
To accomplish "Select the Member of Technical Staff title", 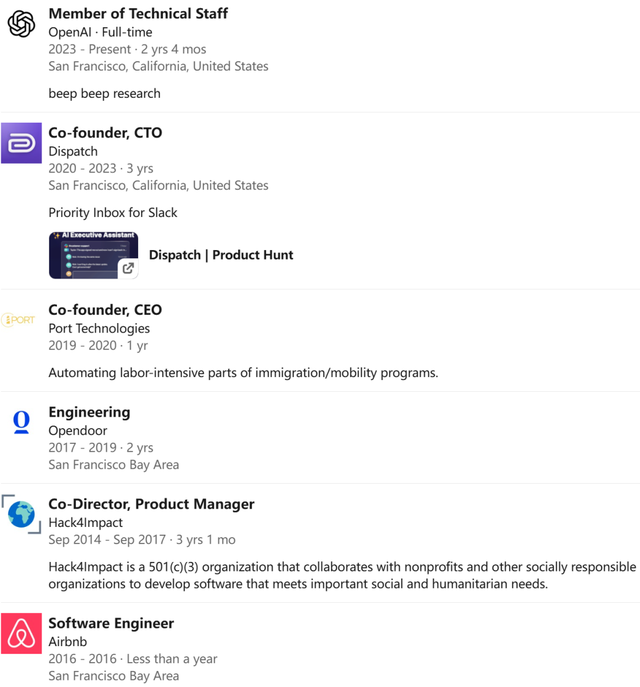I will [x=138, y=14].
